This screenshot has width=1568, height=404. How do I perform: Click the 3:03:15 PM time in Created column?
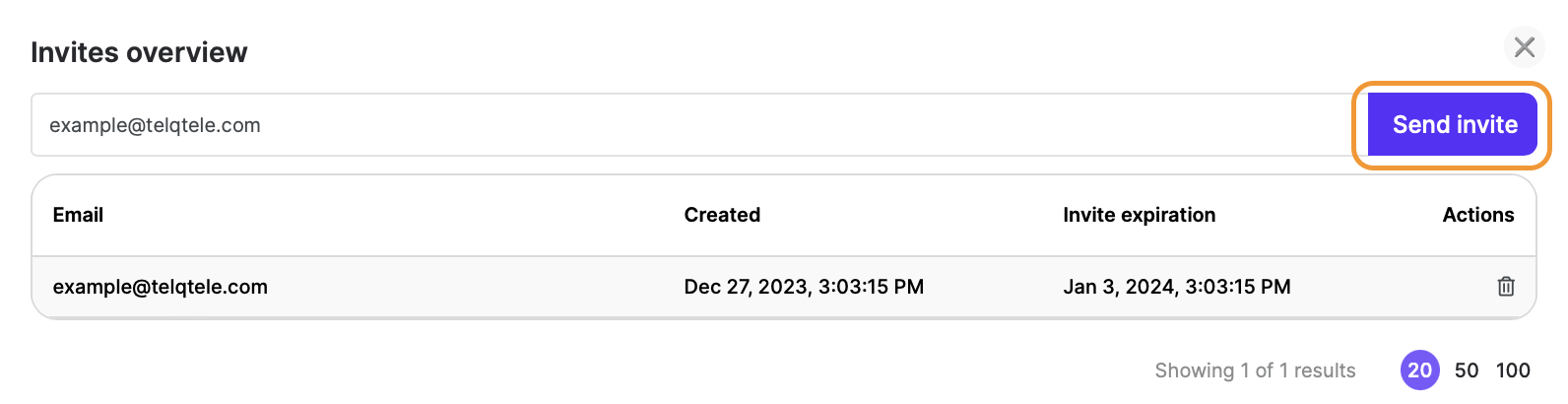(871, 287)
